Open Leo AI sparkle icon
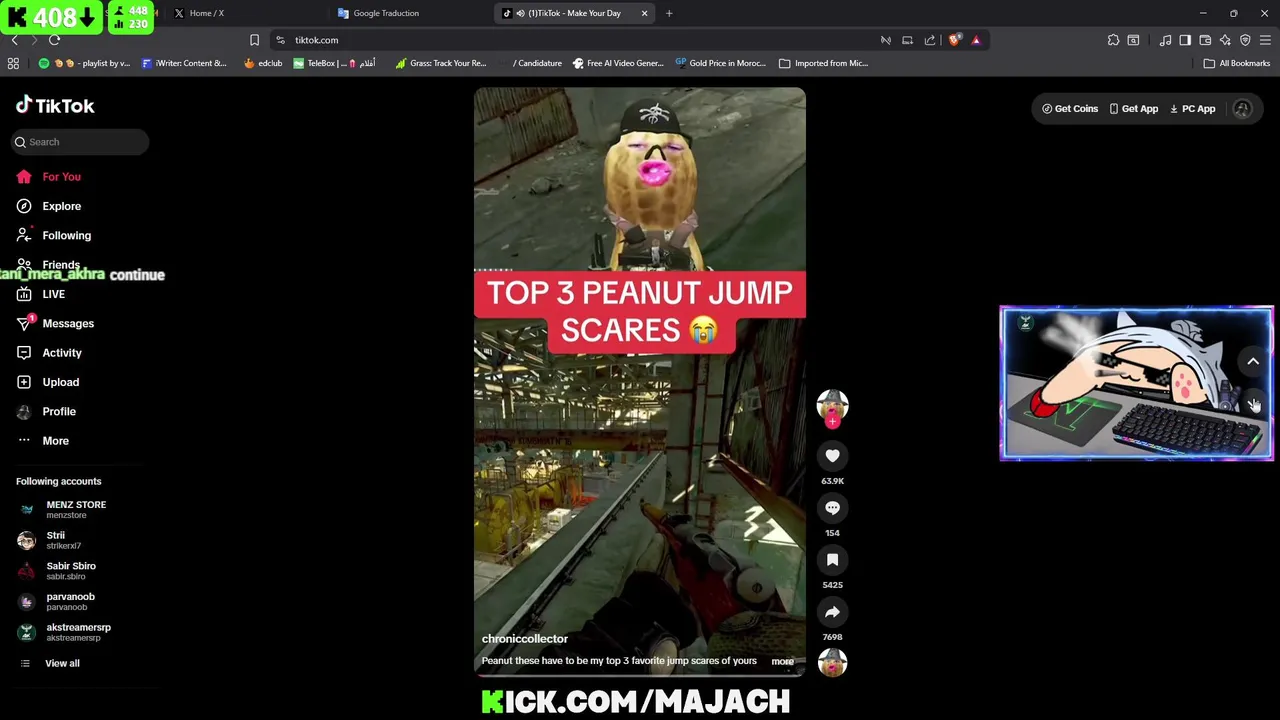Screen dimensions: 1280x720 1225,40
